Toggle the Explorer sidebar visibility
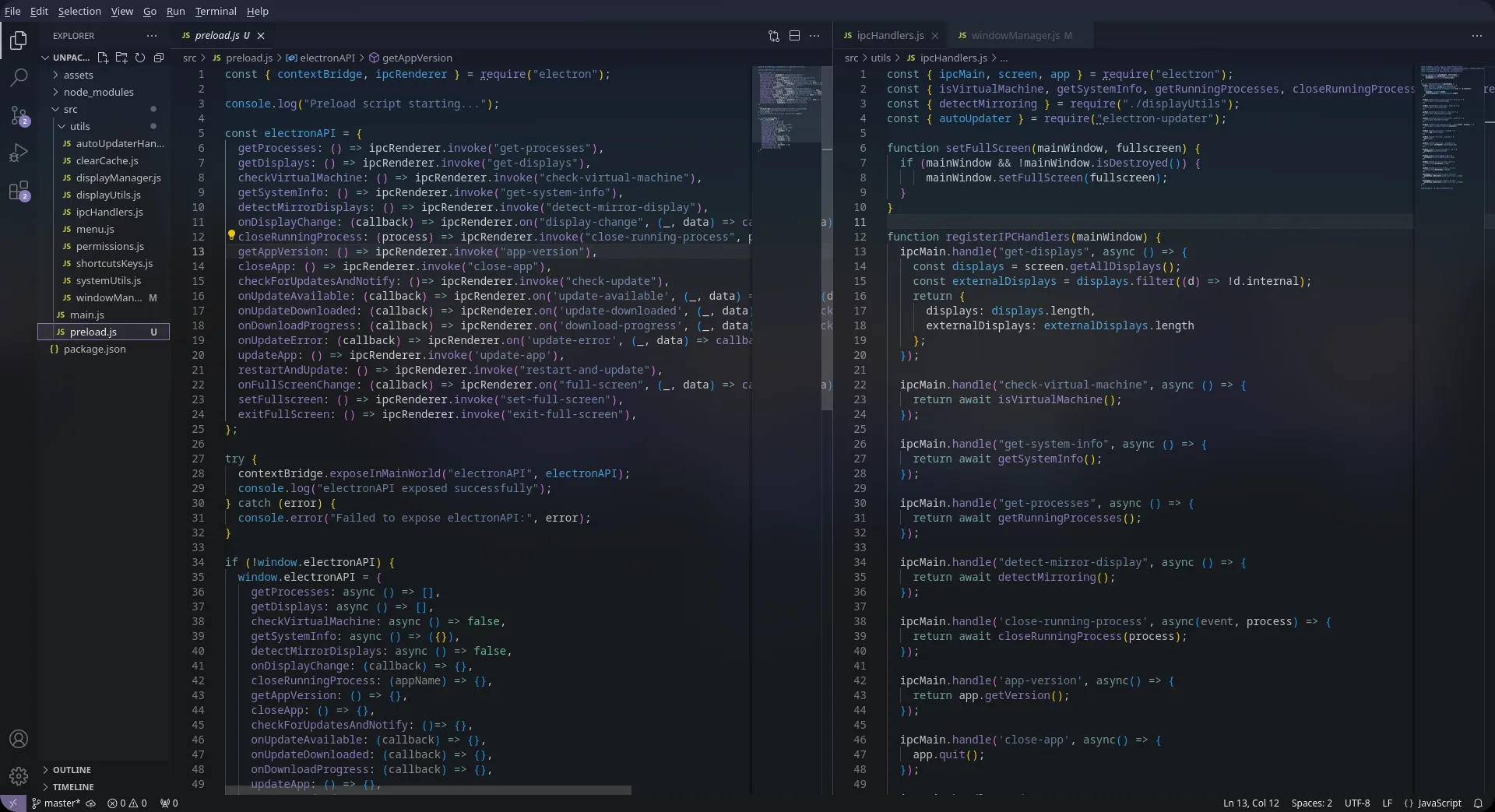The width and height of the screenshot is (1495, 812). click(19, 40)
